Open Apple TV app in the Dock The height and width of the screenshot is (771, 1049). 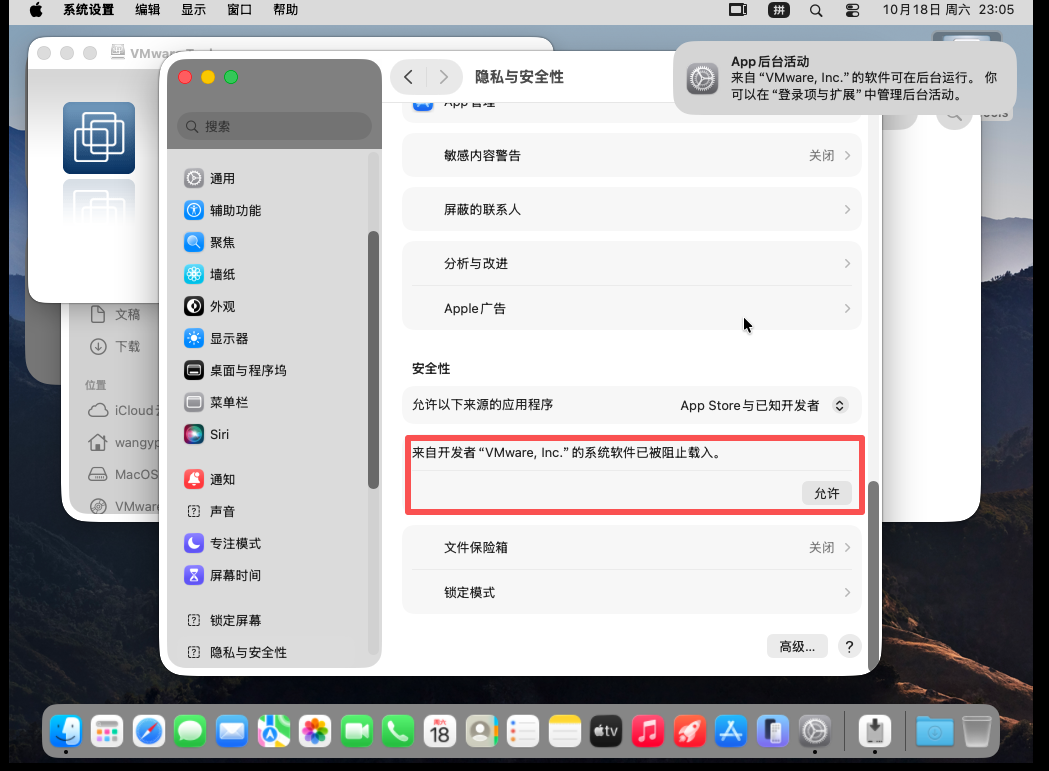(606, 731)
